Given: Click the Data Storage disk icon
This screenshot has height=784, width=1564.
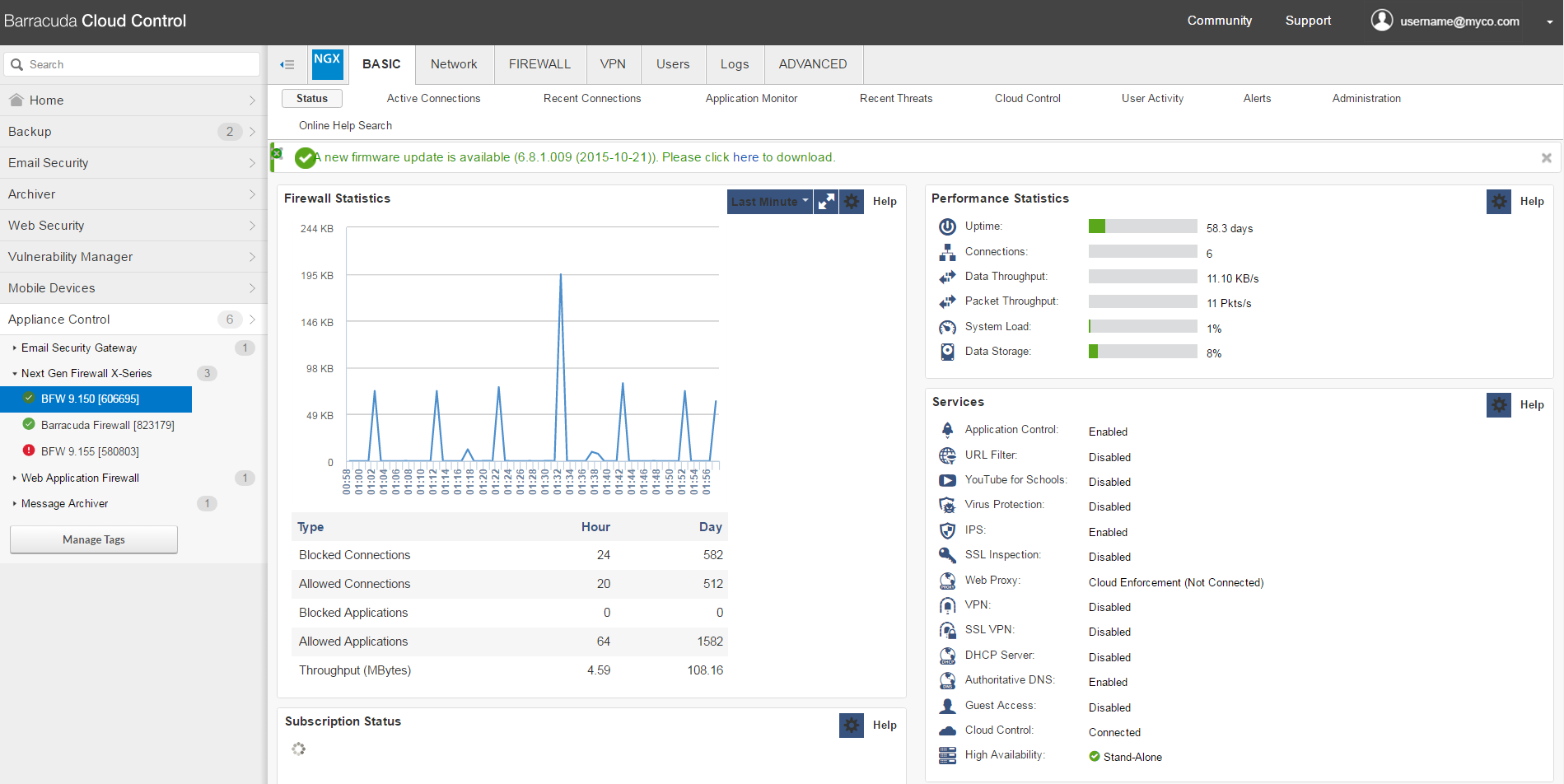Looking at the screenshot, I should coord(947,352).
